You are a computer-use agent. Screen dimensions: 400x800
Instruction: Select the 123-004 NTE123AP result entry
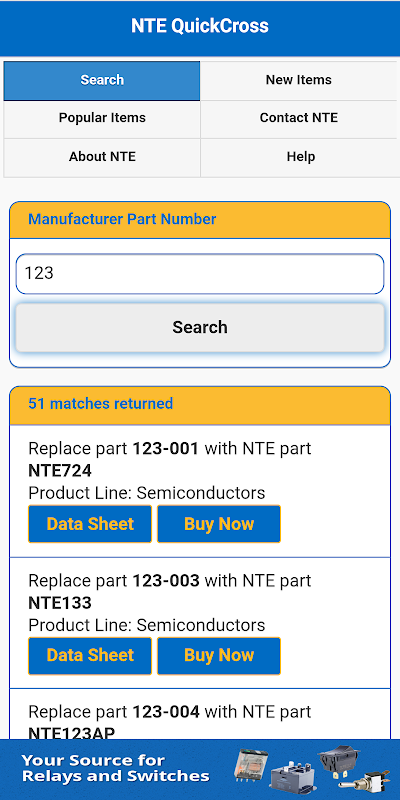click(200, 714)
